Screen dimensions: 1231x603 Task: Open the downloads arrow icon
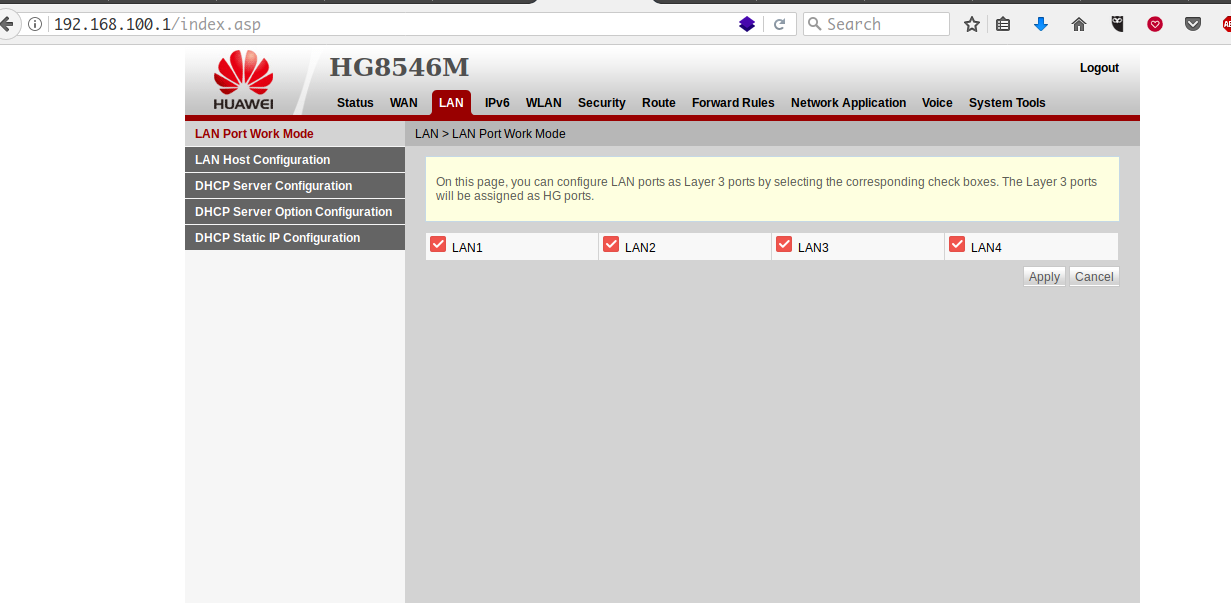pyautogui.click(x=1040, y=24)
